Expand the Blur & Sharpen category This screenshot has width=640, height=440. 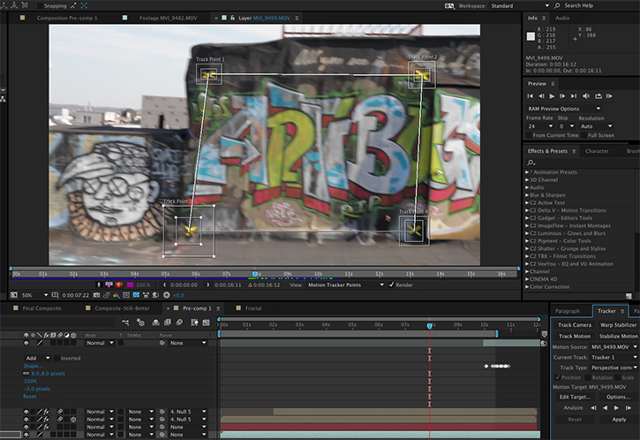pyautogui.click(x=527, y=195)
